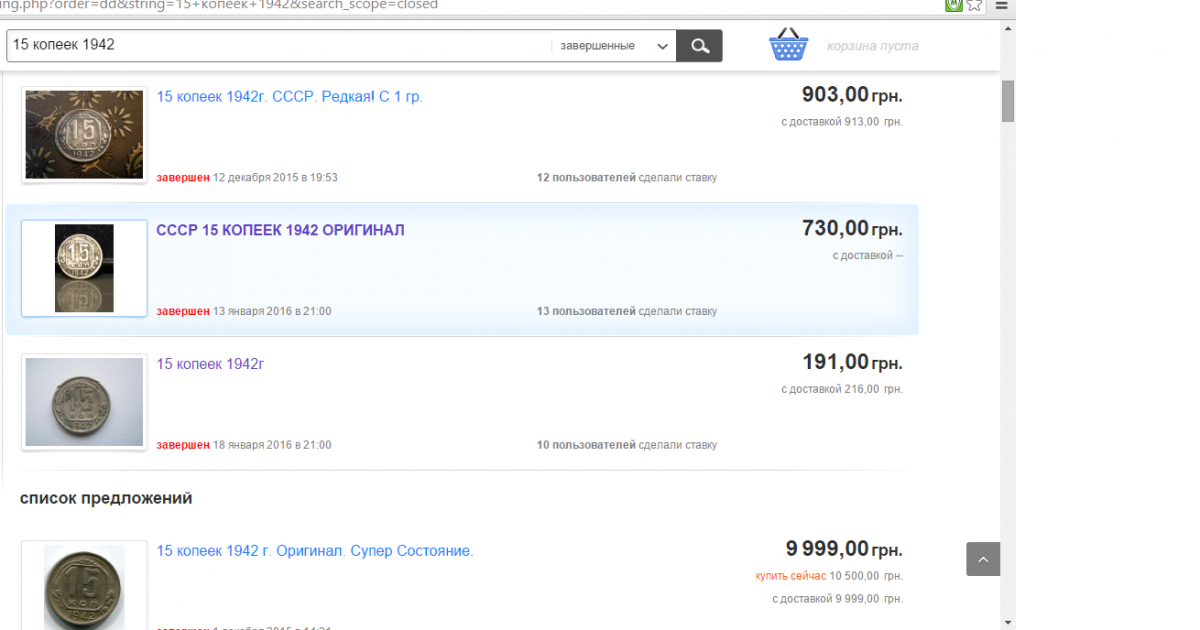Viewport: 1200px width, 630px height.
Task: Click the 903,00 грн. coin thumbnail
Action: [84, 134]
